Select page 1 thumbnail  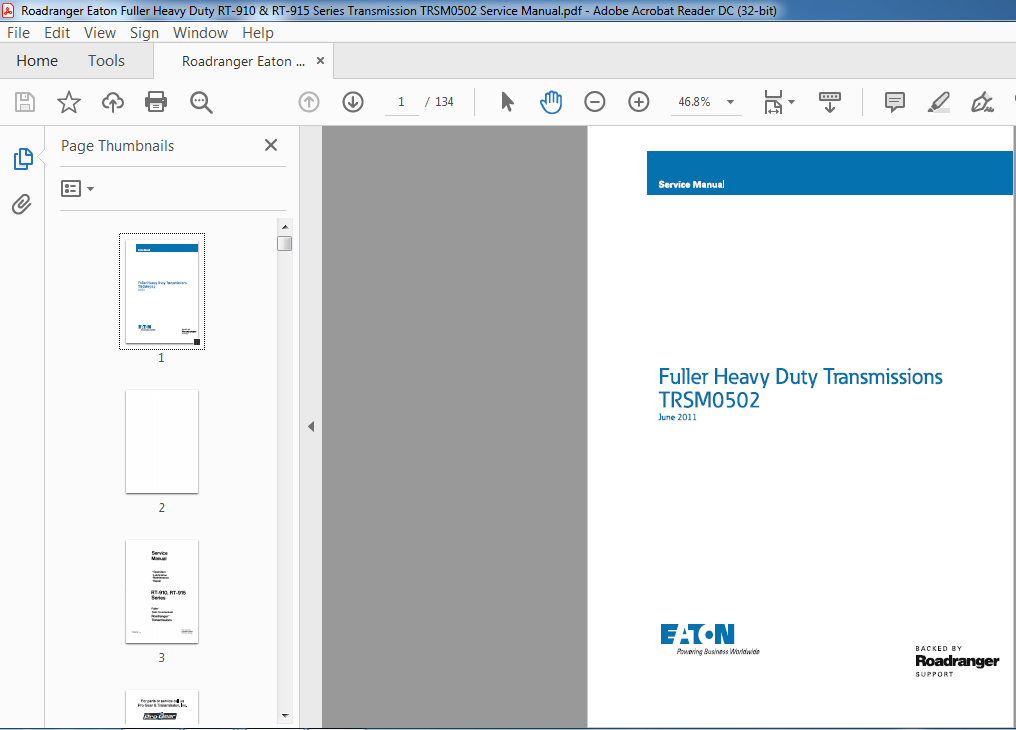pyautogui.click(x=162, y=291)
